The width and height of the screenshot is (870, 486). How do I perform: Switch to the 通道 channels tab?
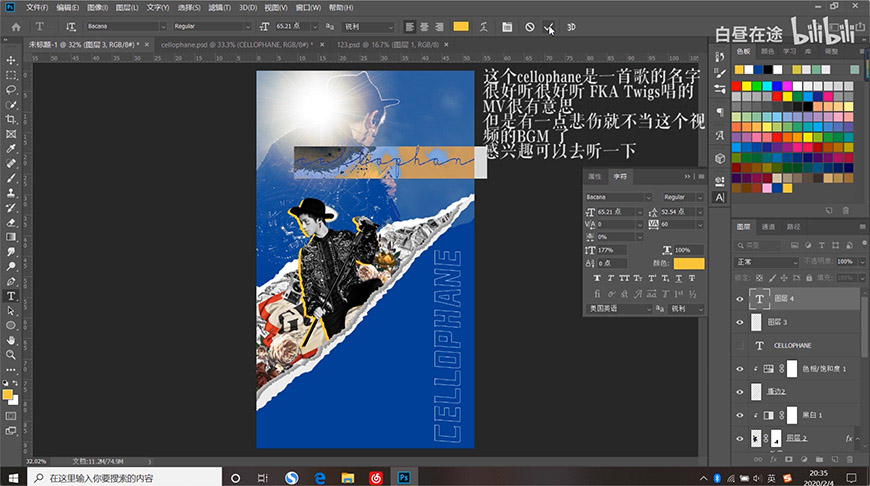click(x=768, y=226)
